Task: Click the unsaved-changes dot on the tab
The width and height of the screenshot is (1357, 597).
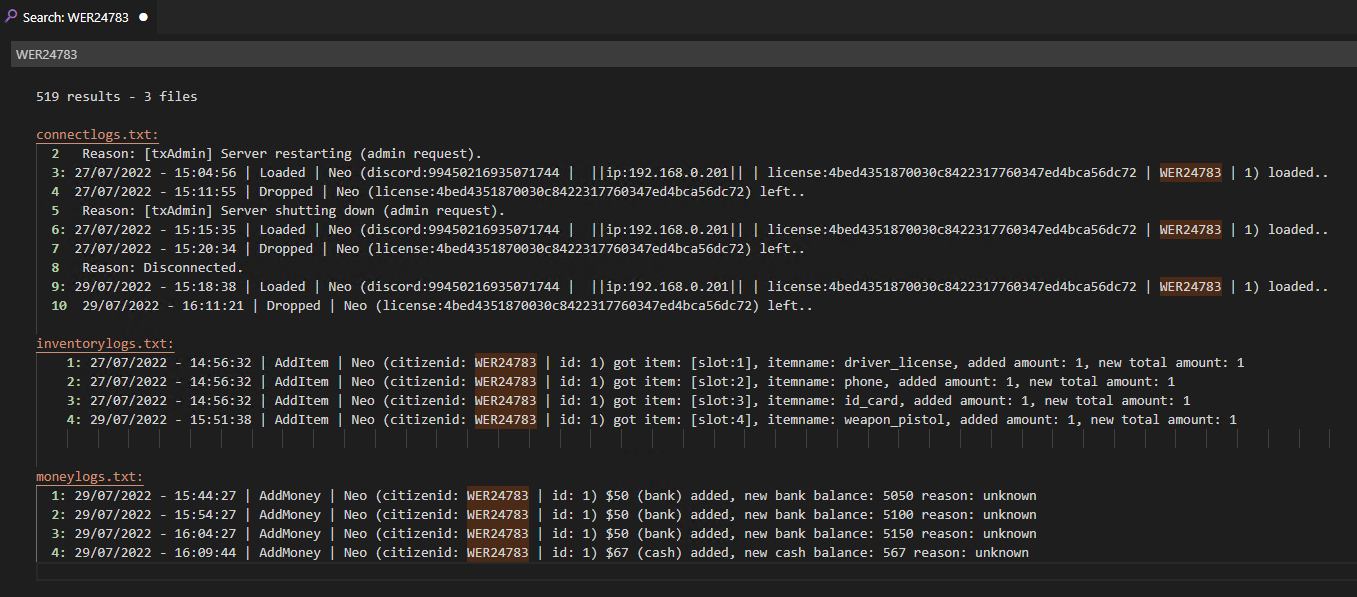Action: (x=141, y=17)
